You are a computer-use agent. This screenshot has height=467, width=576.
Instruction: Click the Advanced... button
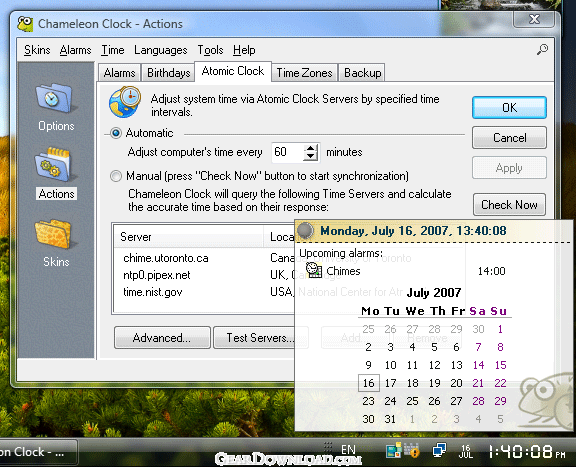click(162, 337)
